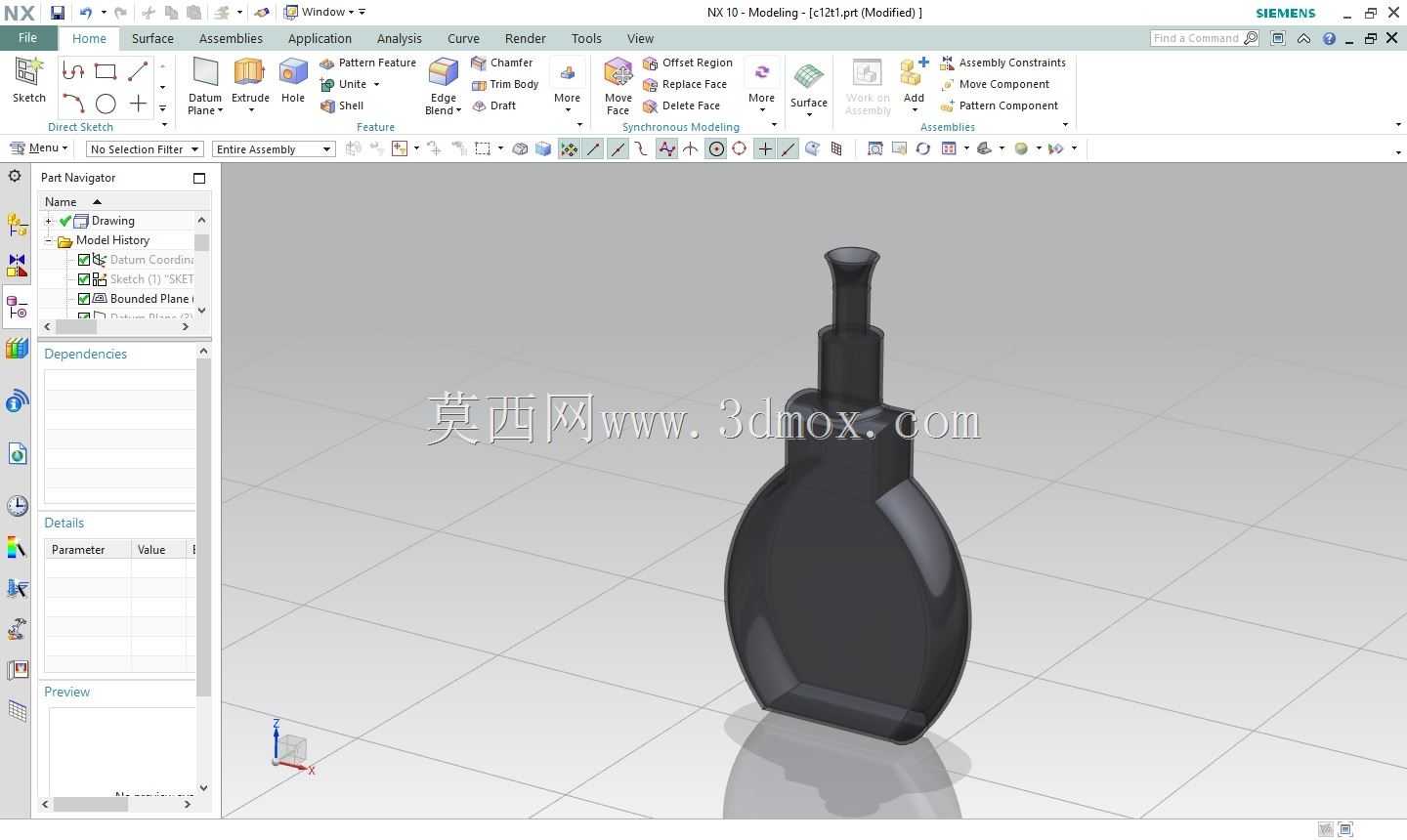This screenshot has width=1407, height=840.
Task: Toggle Mid Point snap option
Action: coord(618,148)
